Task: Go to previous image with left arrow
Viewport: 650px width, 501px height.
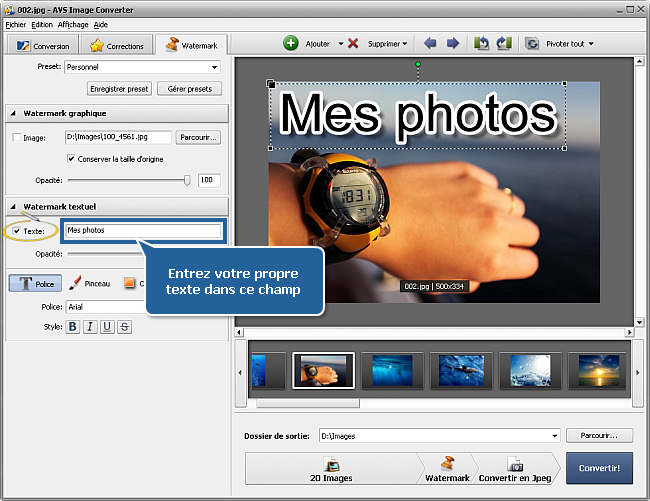Action: pyautogui.click(x=430, y=44)
